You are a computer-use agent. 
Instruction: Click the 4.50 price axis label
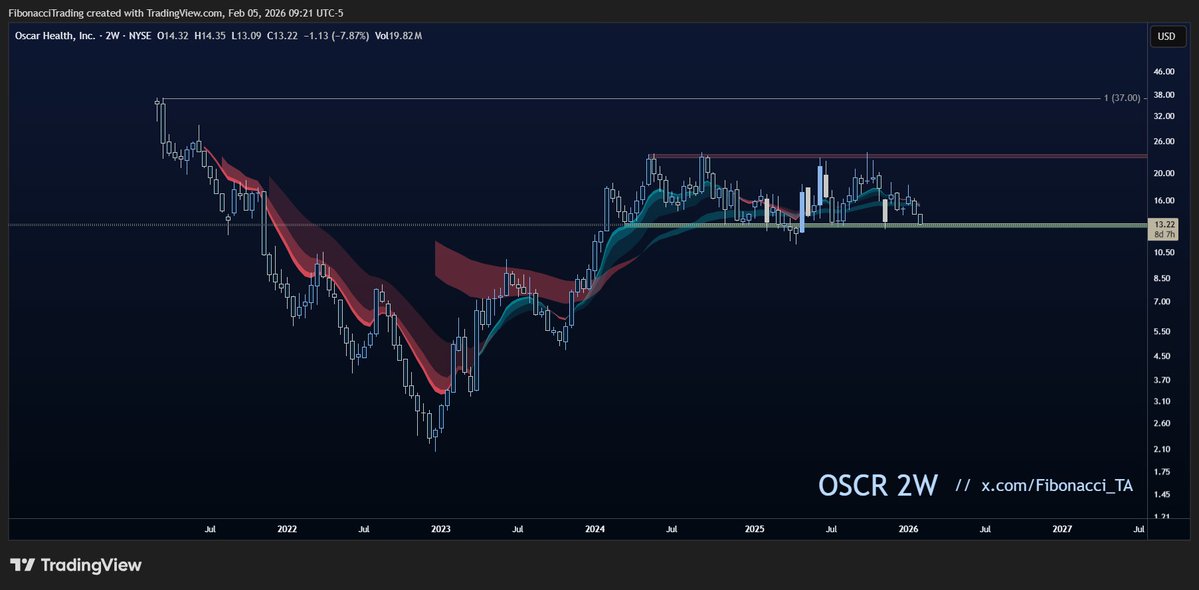click(x=1164, y=355)
